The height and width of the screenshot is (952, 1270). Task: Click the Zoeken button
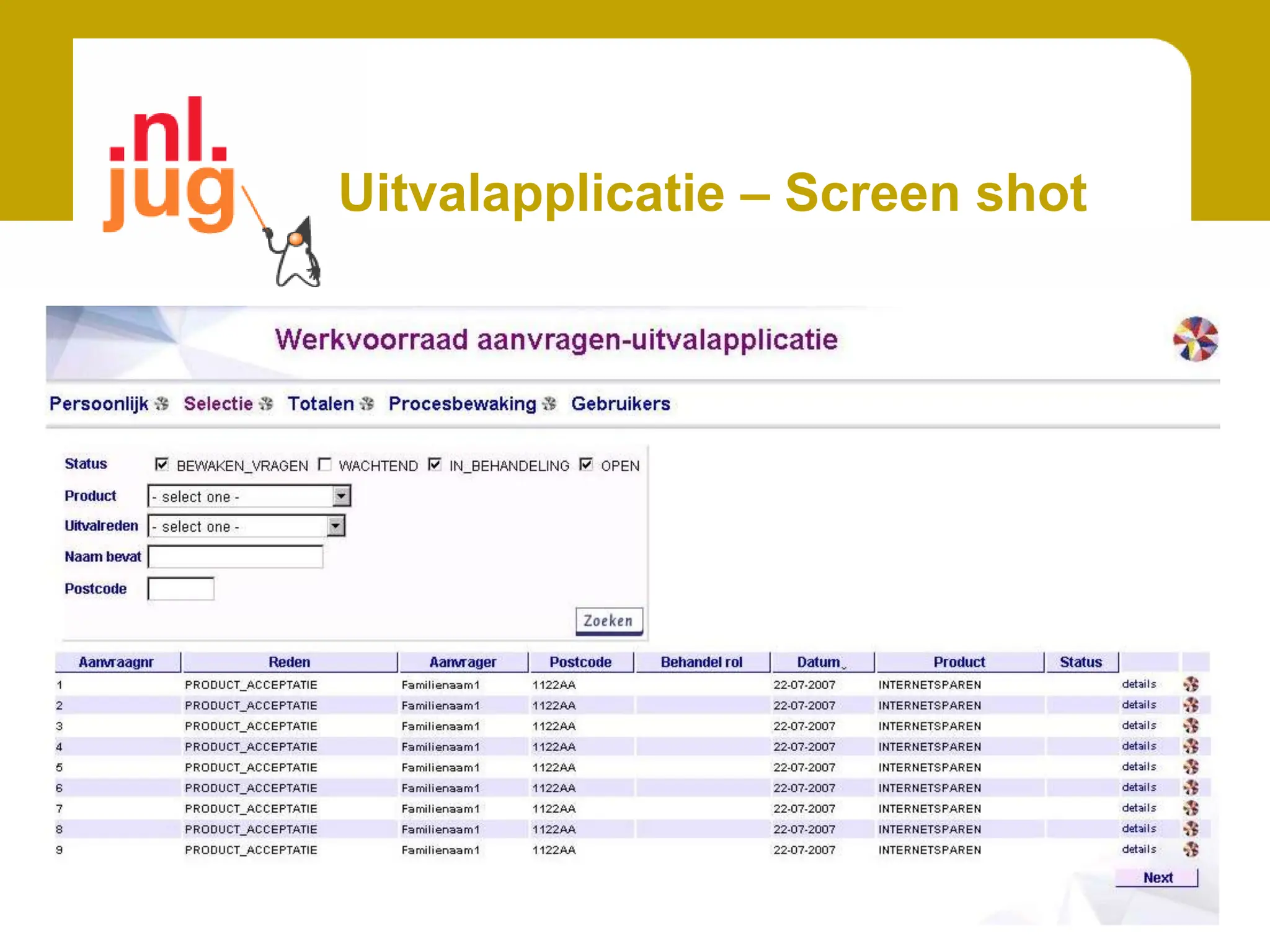[x=608, y=621]
